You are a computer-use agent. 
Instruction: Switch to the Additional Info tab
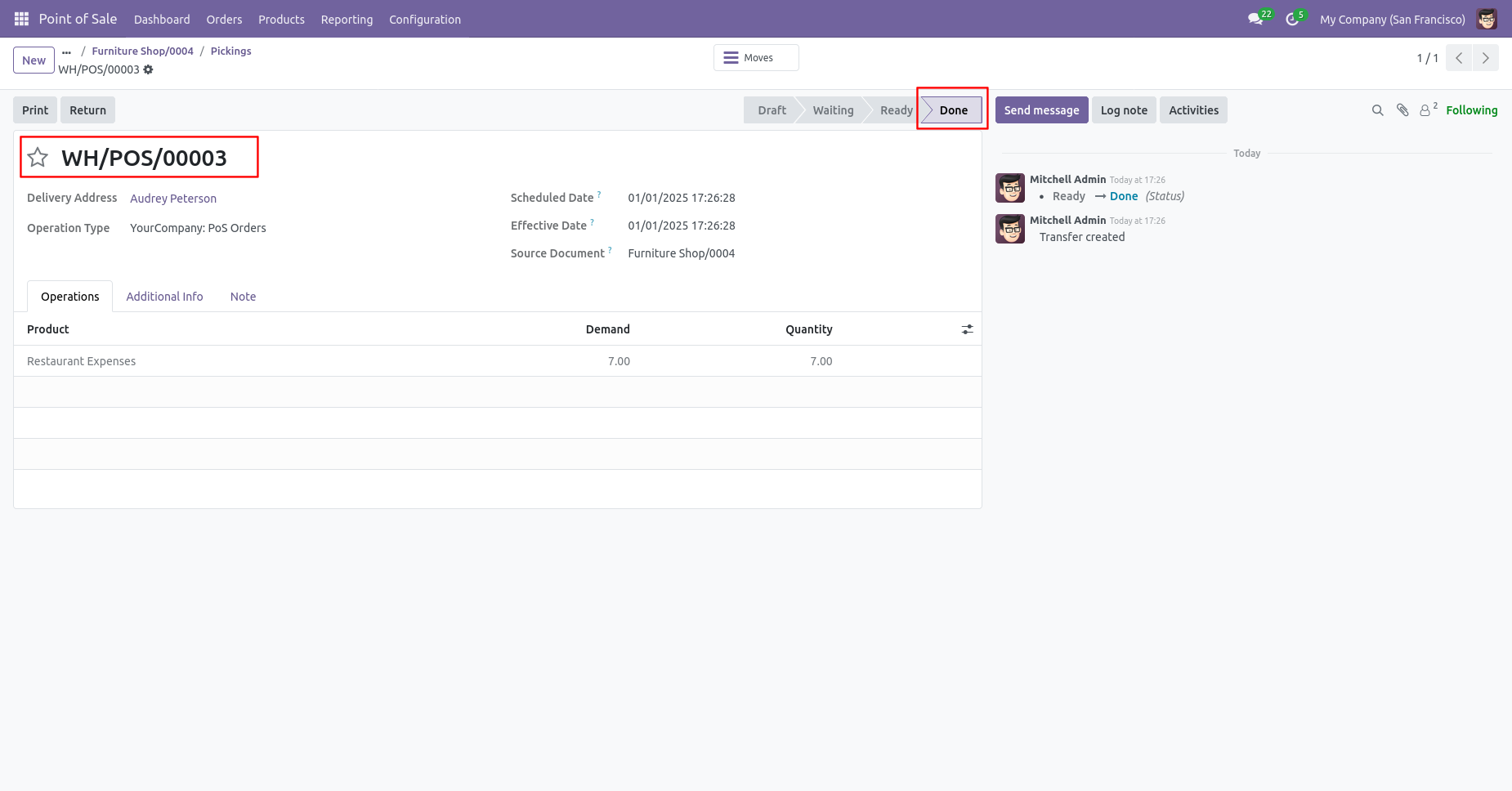pyautogui.click(x=164, y=297)
